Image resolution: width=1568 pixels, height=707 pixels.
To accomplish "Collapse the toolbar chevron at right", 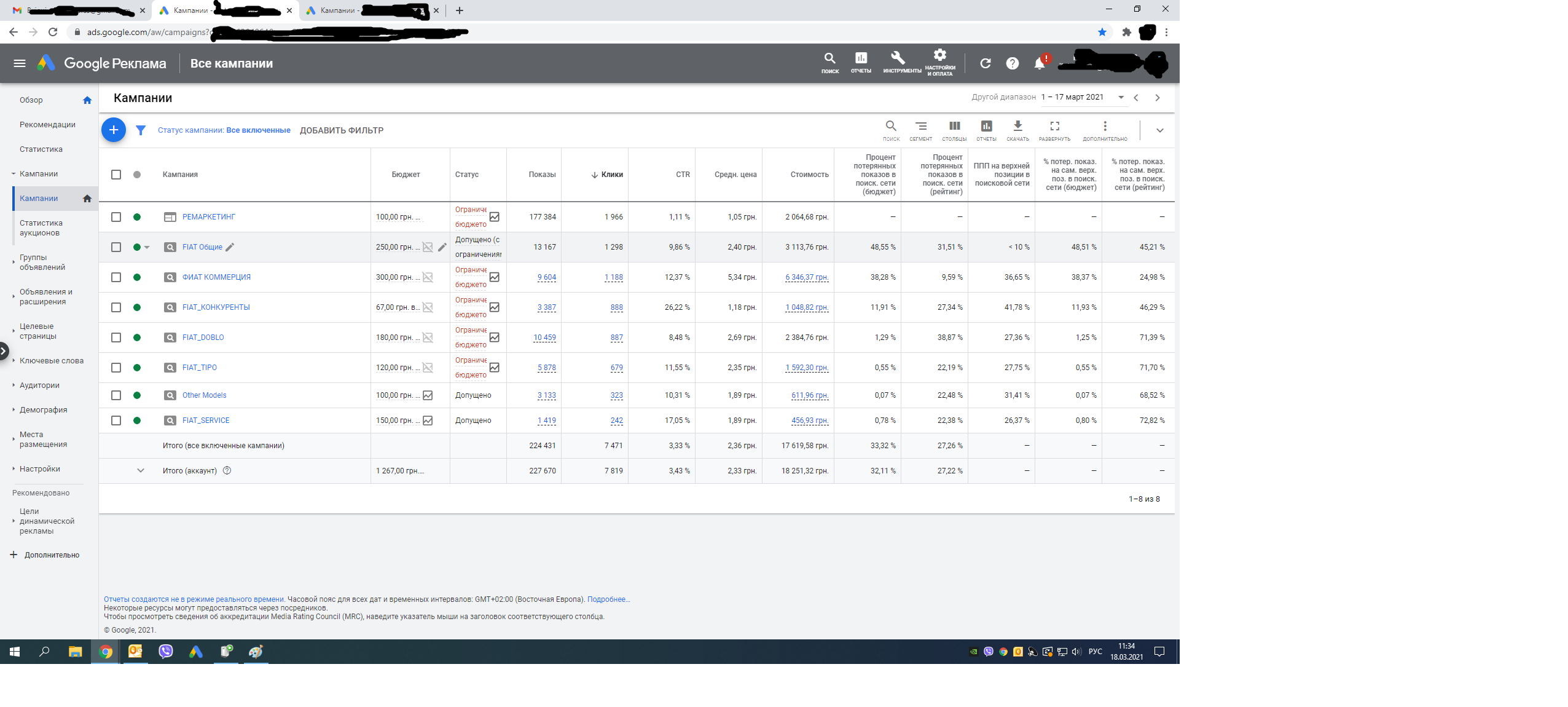I will click(x=1159, y=130).
